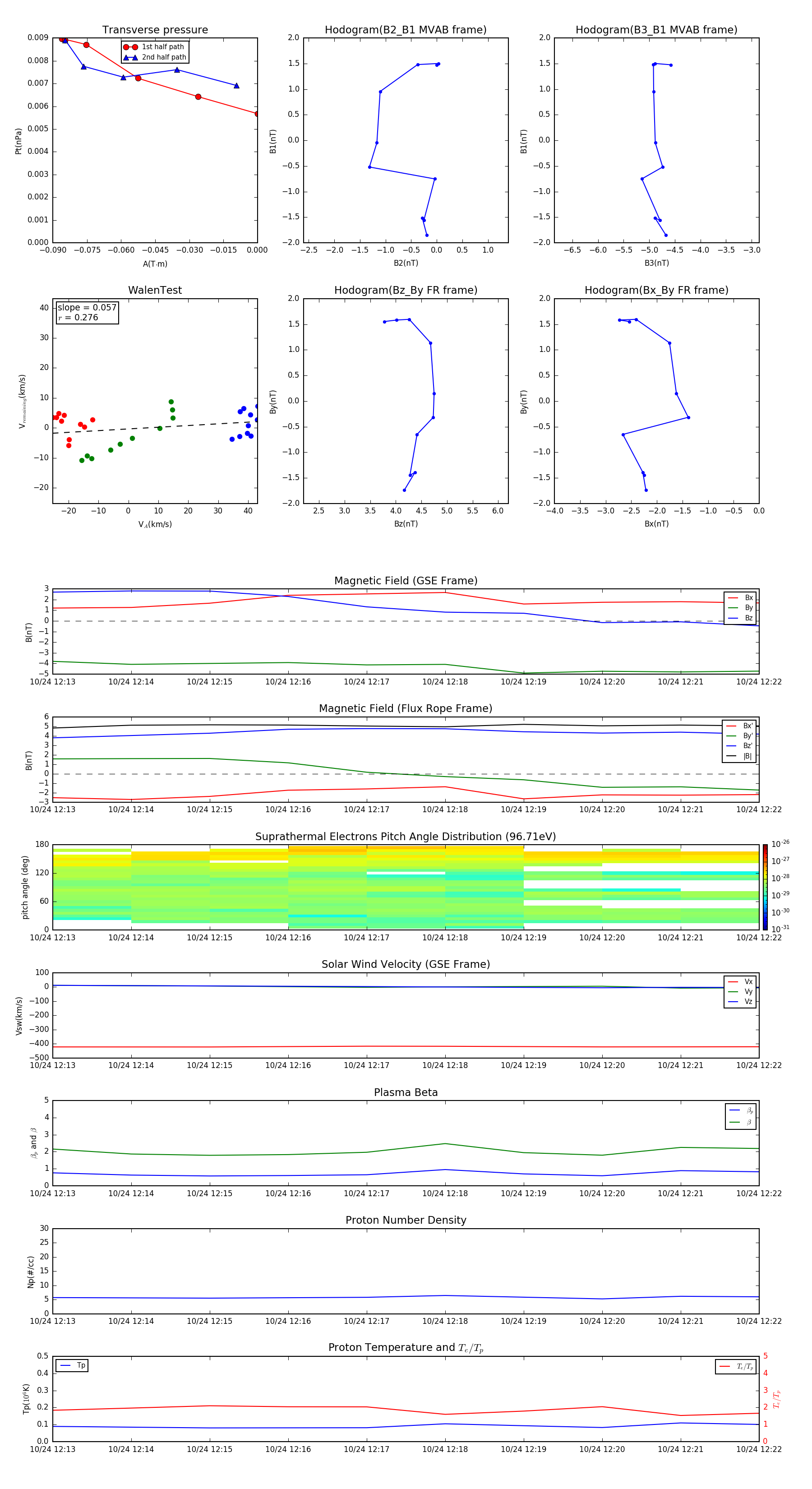Click the "Bz(nT)" x-axis label
This screenshot has width=812, height=1489.
tap(406, 524)
